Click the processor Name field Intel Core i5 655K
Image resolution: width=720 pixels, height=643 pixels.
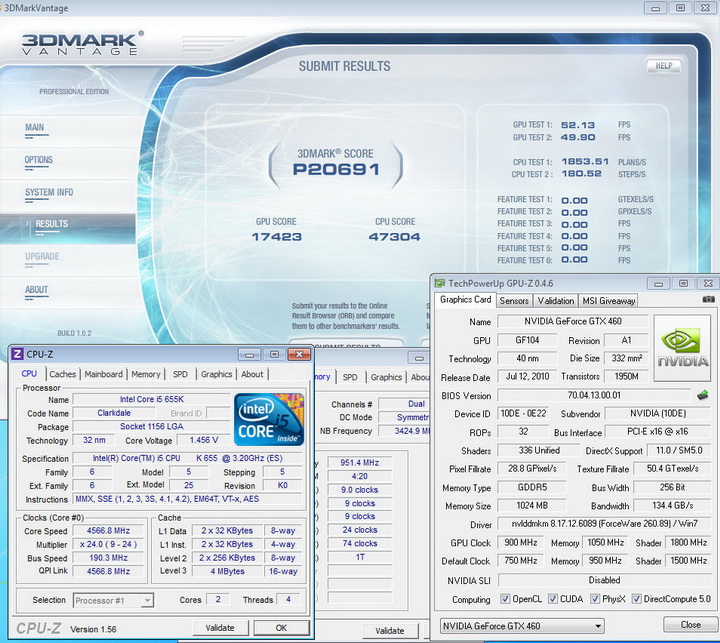152,400
